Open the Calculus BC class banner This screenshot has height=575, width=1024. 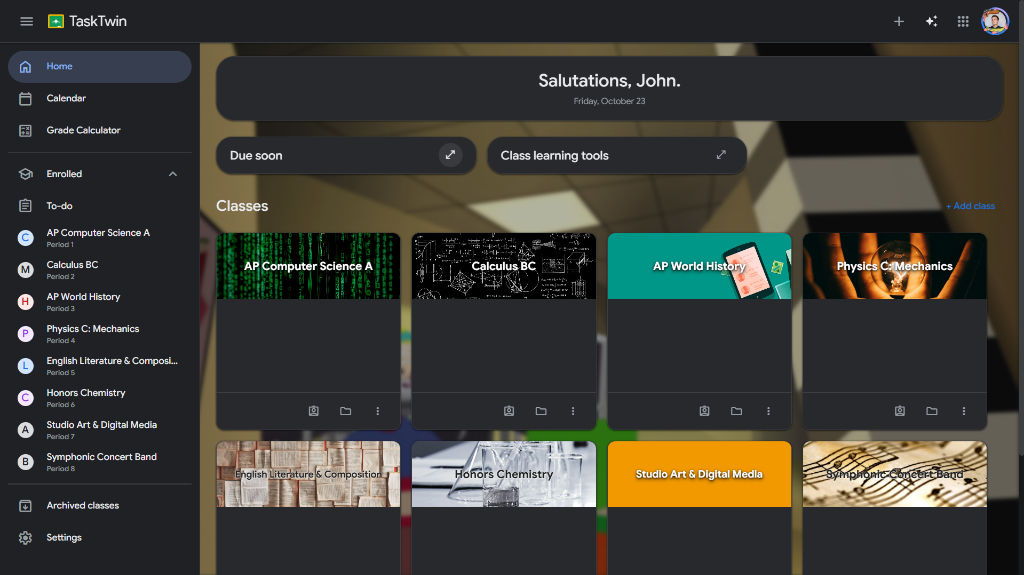(x=504, y=266)
